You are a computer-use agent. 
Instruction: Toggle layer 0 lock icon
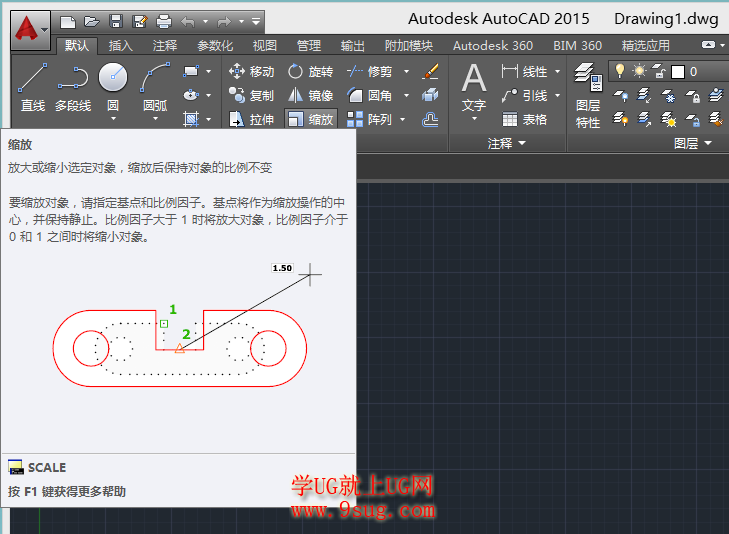point(659,71)
